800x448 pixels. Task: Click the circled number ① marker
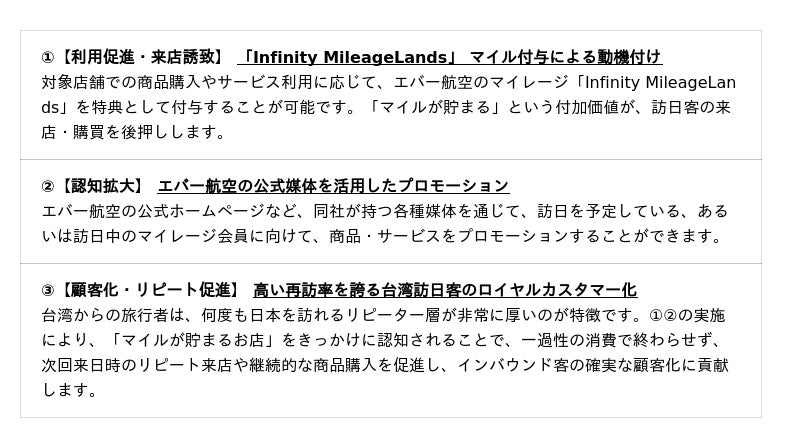tap(48, 58)
